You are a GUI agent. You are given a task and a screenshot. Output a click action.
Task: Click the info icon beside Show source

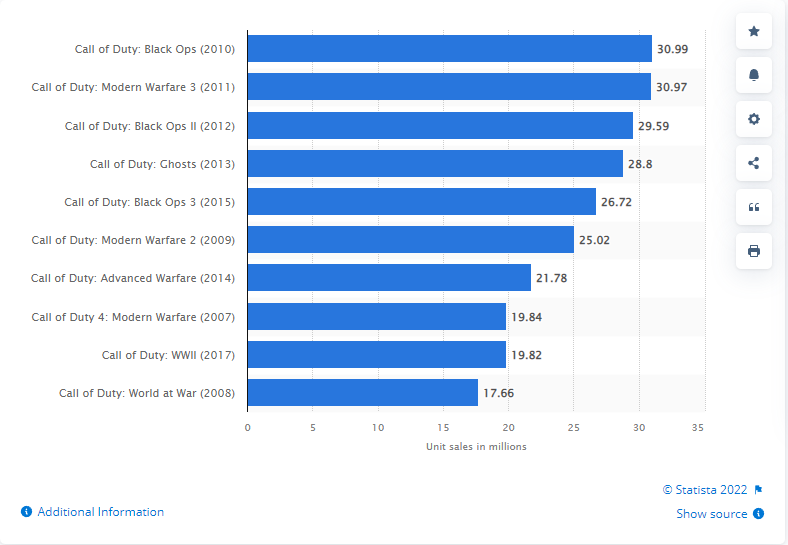(759, 514)
